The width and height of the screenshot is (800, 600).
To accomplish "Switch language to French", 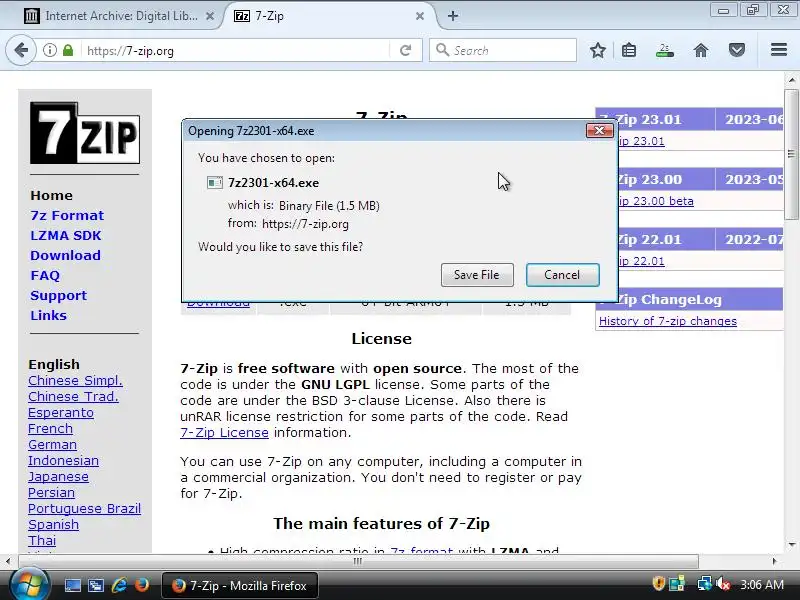I will click(x=51, y=429).
